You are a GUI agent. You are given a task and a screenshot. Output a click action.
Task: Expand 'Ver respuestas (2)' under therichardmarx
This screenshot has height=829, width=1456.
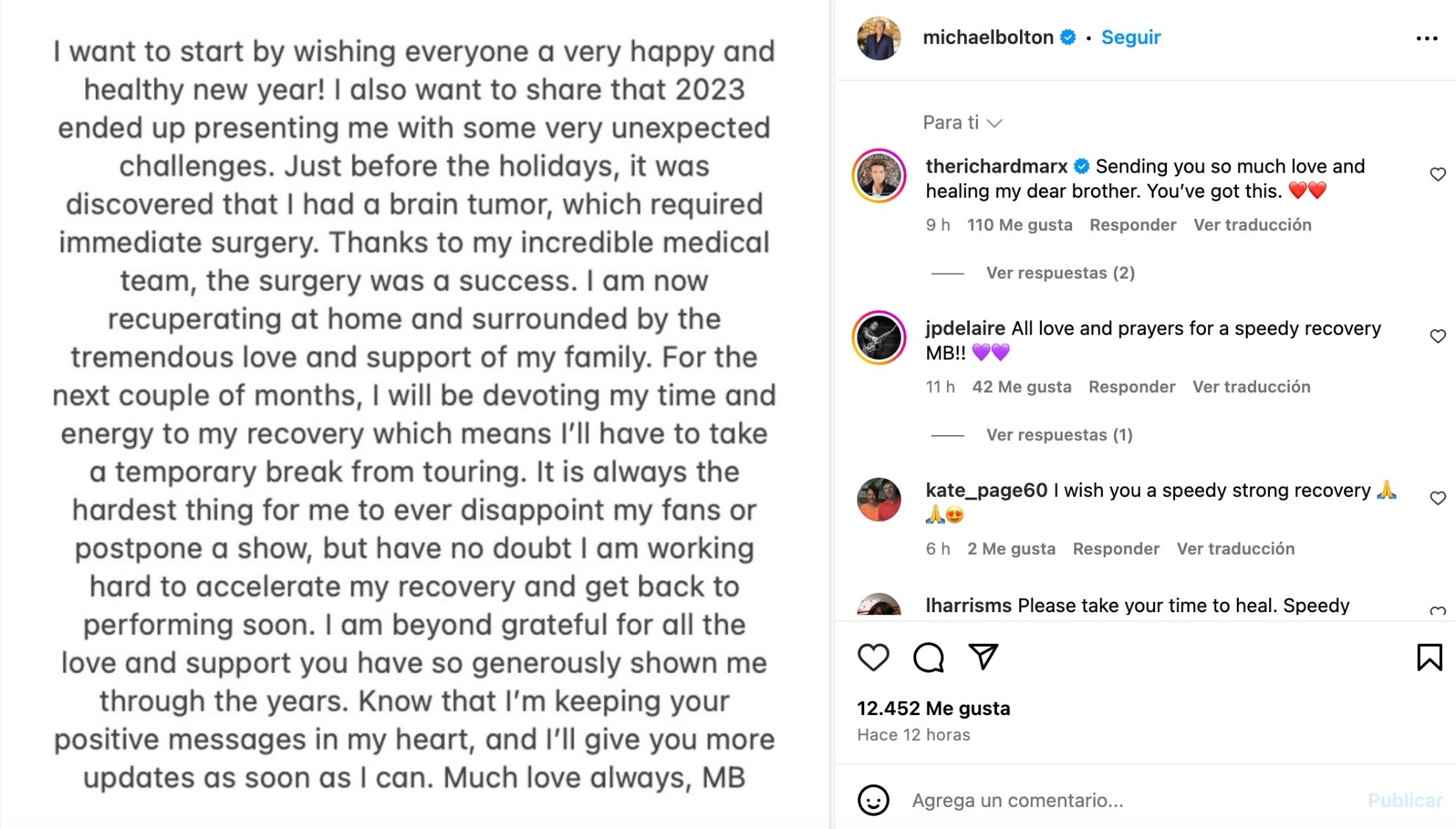click(x=1060, y=273)
